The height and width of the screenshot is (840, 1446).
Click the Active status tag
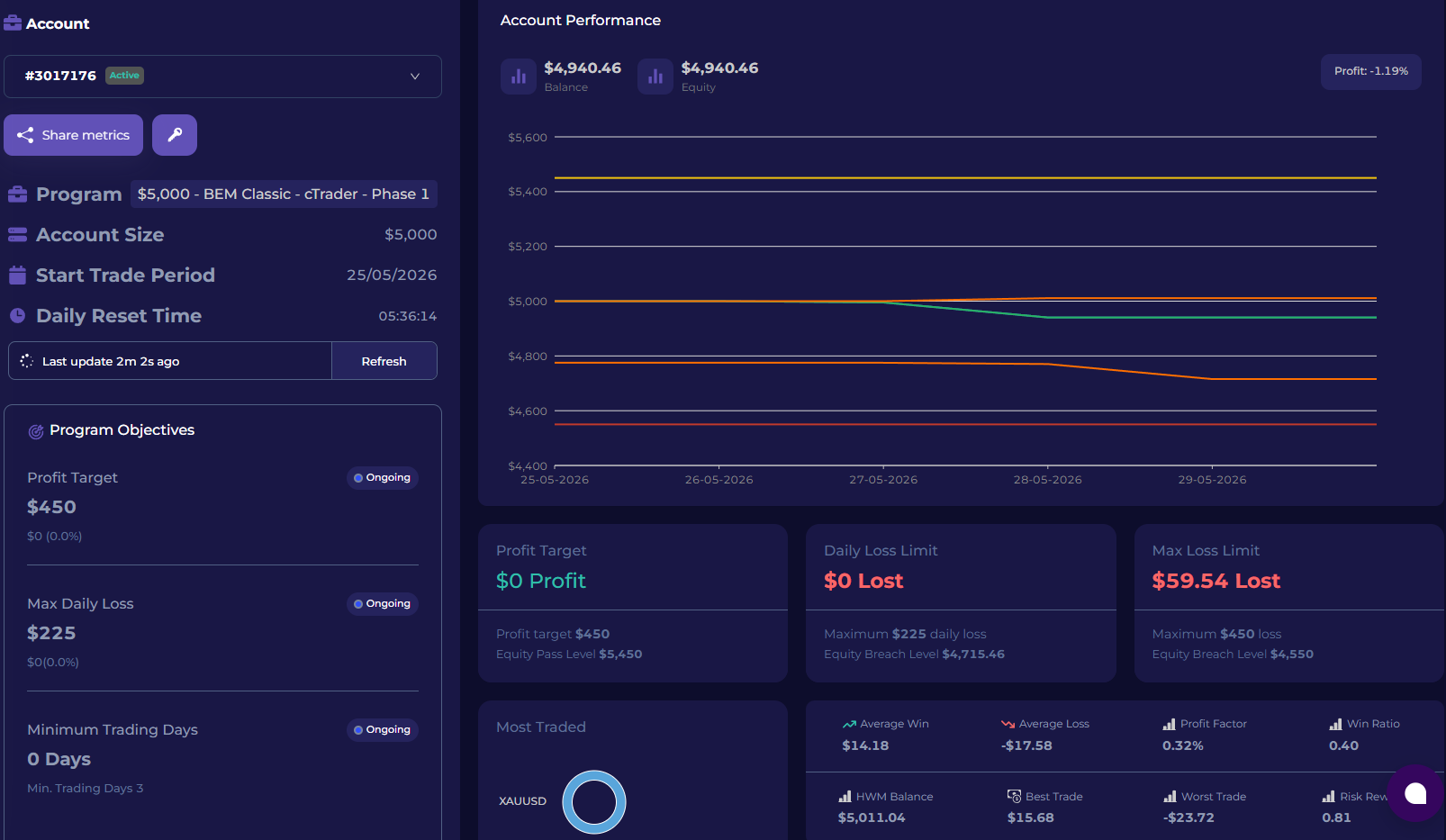125,76
